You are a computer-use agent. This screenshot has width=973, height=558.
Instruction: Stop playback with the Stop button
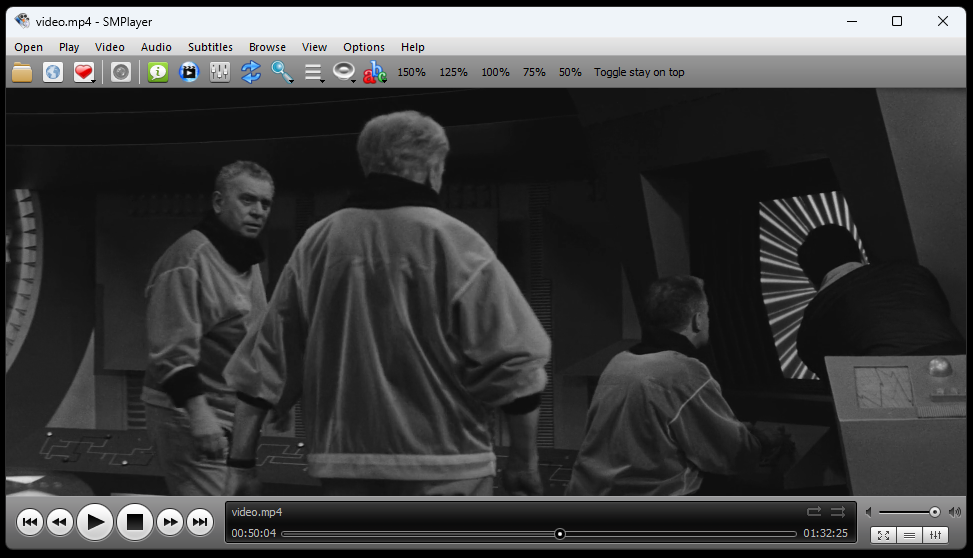click(135, 522)
